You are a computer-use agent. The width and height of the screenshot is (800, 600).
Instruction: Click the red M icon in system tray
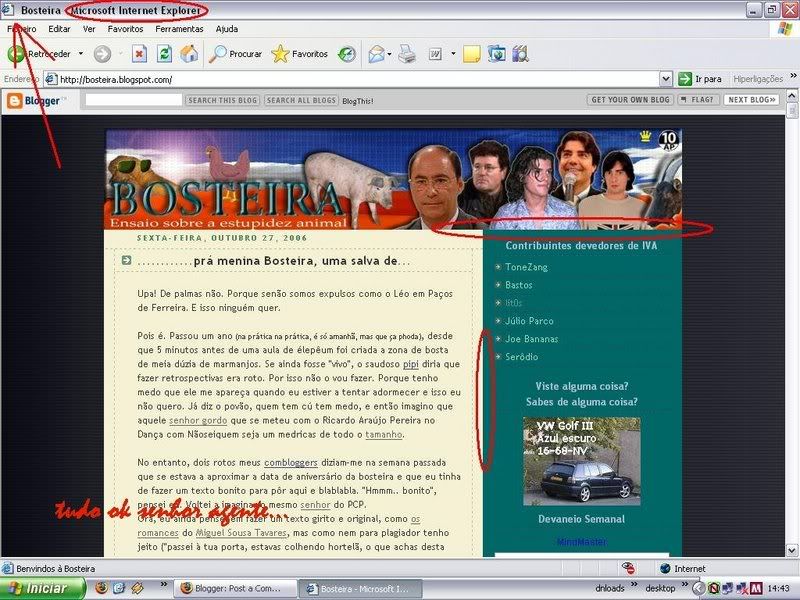coord(756,589)
